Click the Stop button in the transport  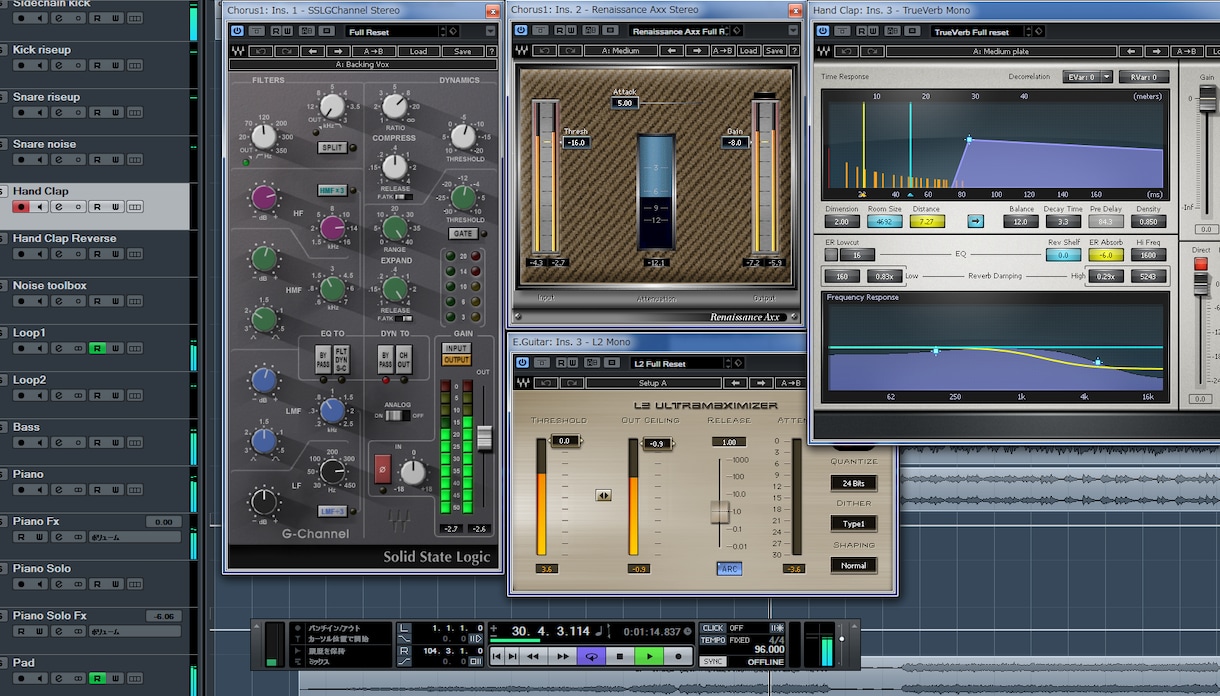point(620,656)
